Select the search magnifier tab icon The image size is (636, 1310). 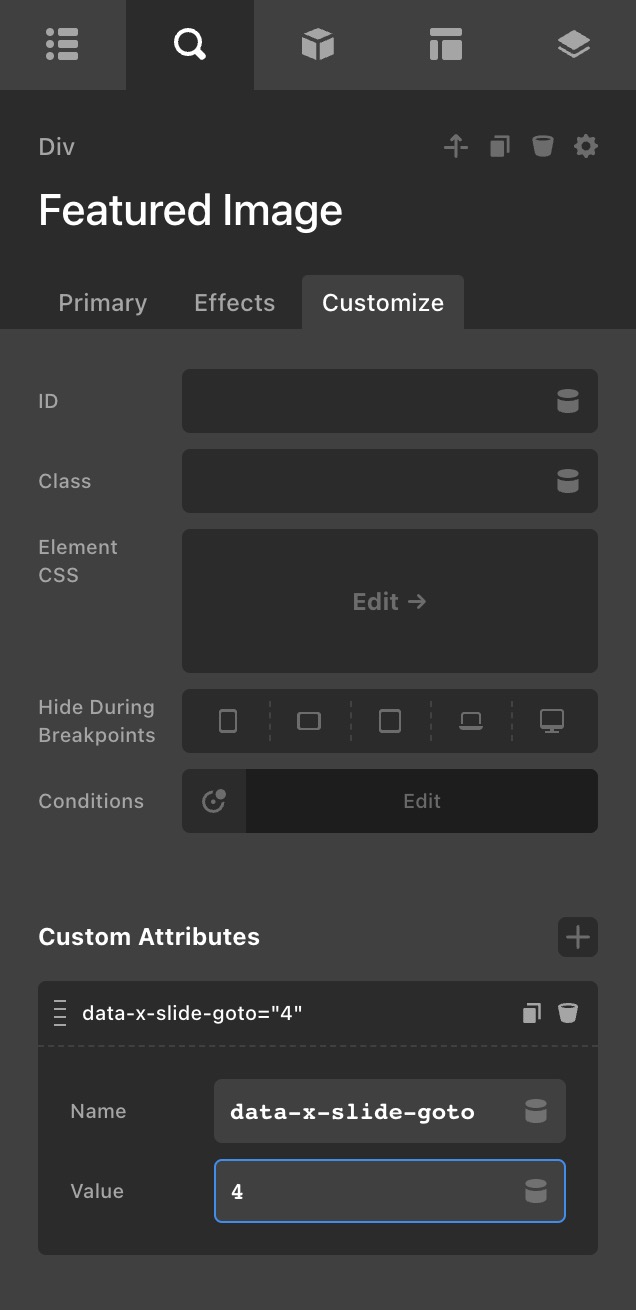tap(189, 44)
